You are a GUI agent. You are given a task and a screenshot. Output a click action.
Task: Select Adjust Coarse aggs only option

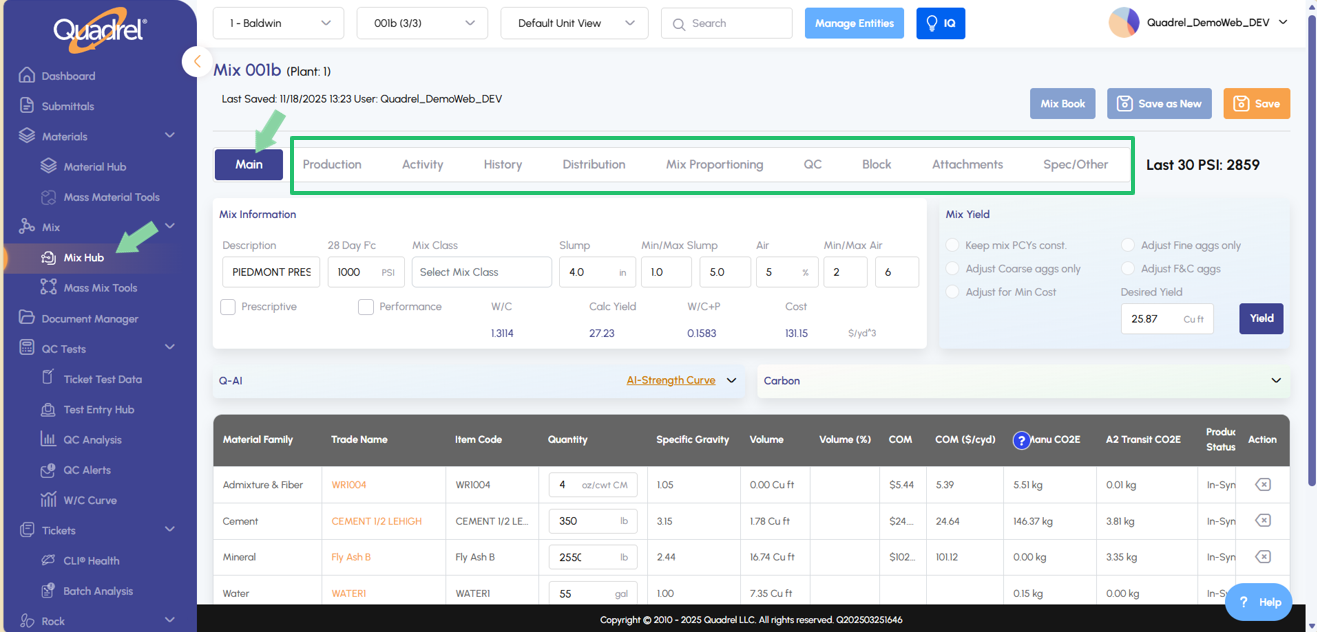click(x=953, y=269)
